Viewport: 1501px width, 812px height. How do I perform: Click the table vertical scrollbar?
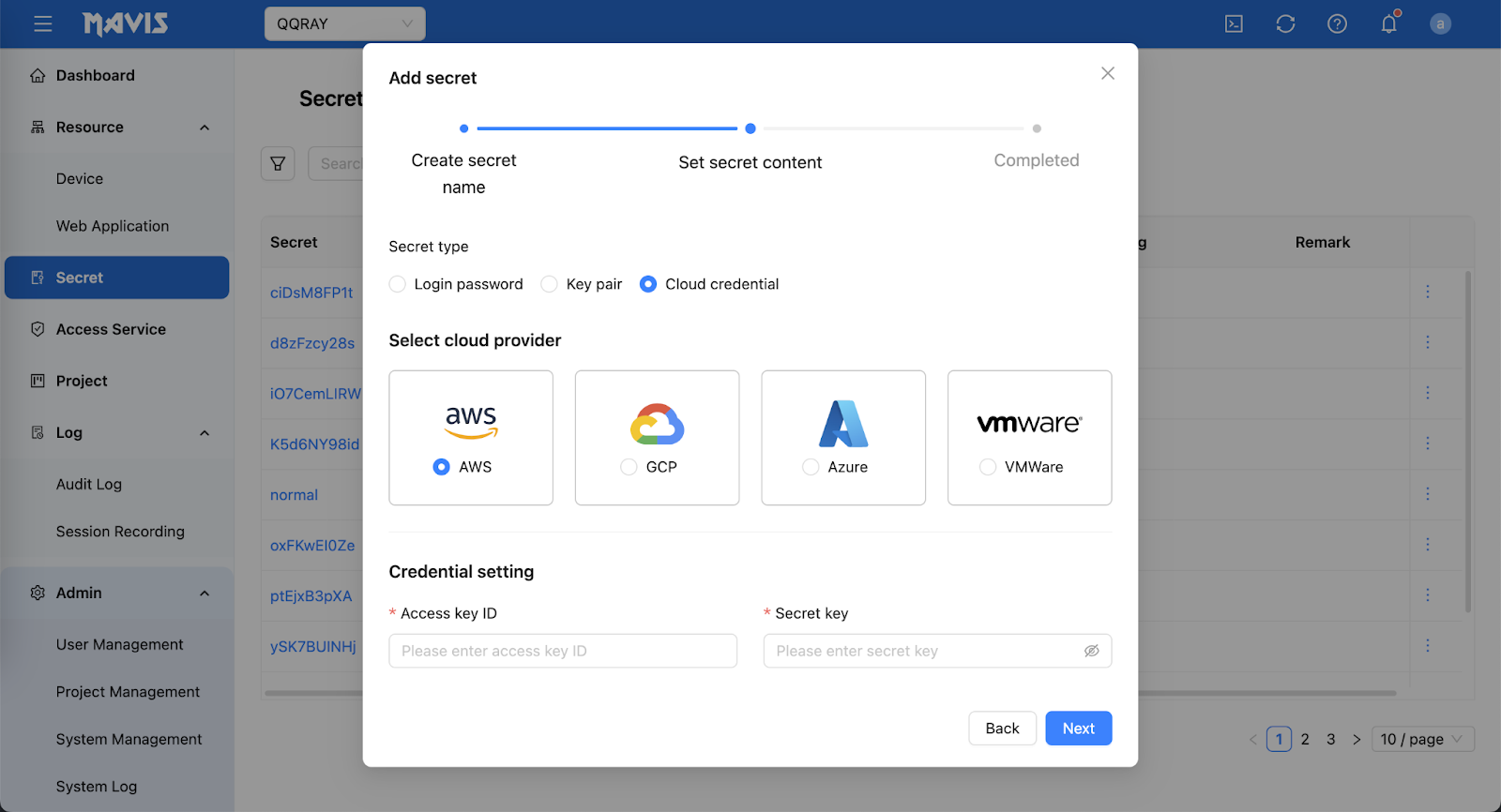click(x=1468, y=441)
